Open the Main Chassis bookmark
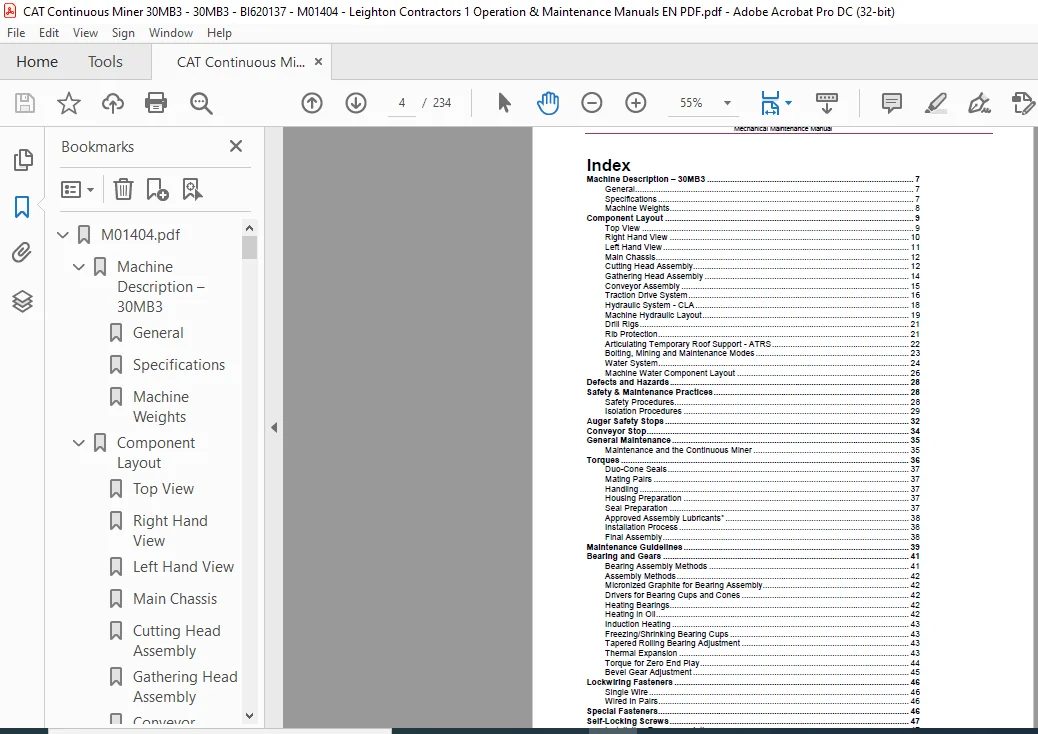 [x=175, y=598]
